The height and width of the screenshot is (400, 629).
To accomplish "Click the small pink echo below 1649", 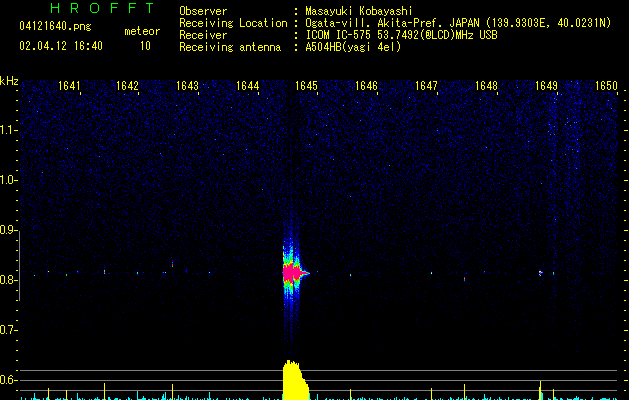I will 540,272.
